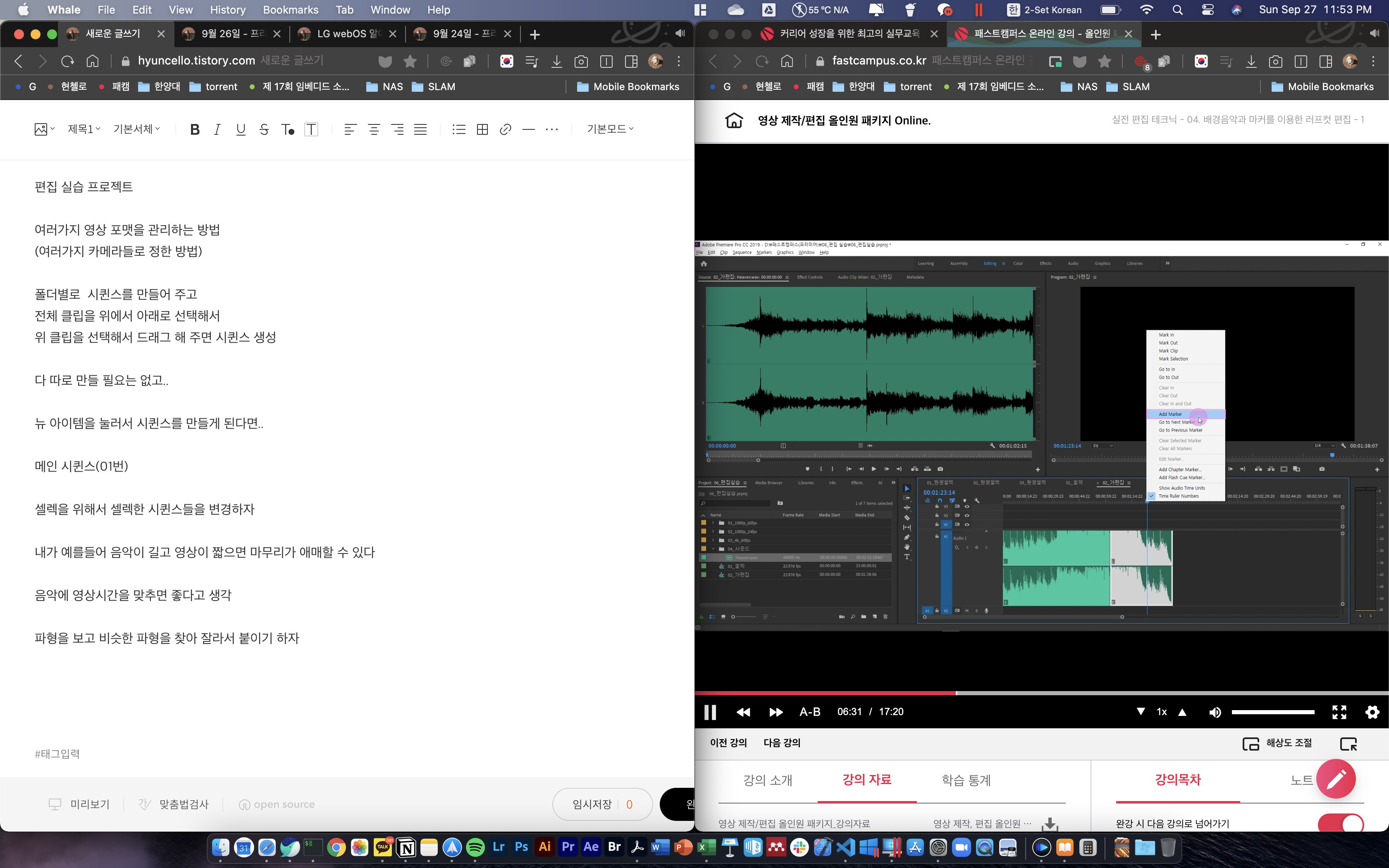This screenshot has width=1389, height=868.
Task: Open the 기본서체 font dropdown
Action: click(136, 129)
